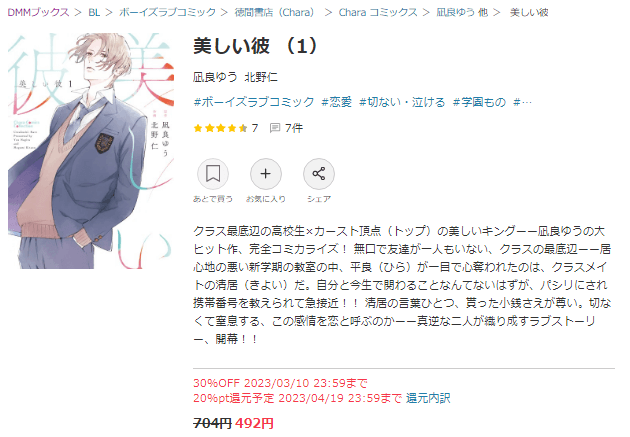The height and width of the screenshot is (437, 630).
Task: Add to favorites with the plus icon
Action: (266, 174)
